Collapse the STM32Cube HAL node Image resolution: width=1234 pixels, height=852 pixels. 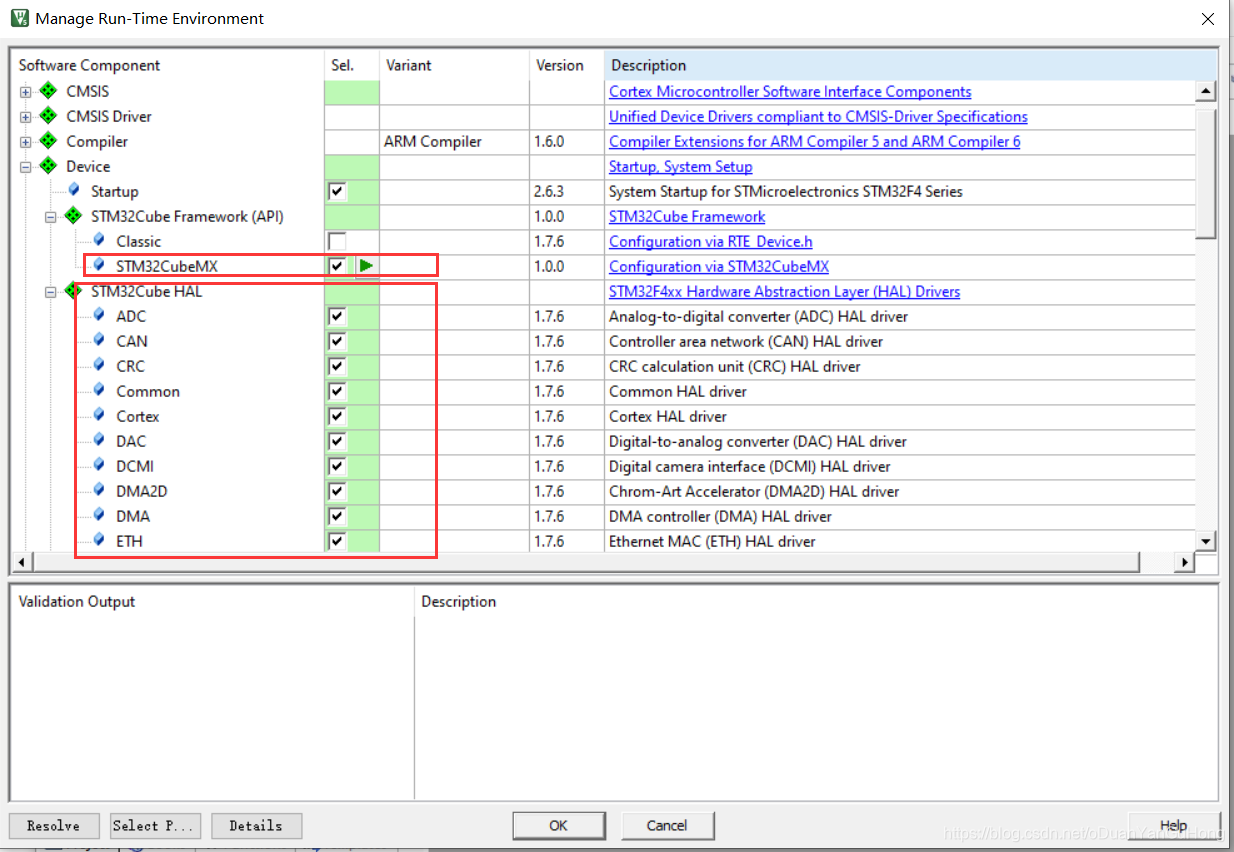[50, 292]
